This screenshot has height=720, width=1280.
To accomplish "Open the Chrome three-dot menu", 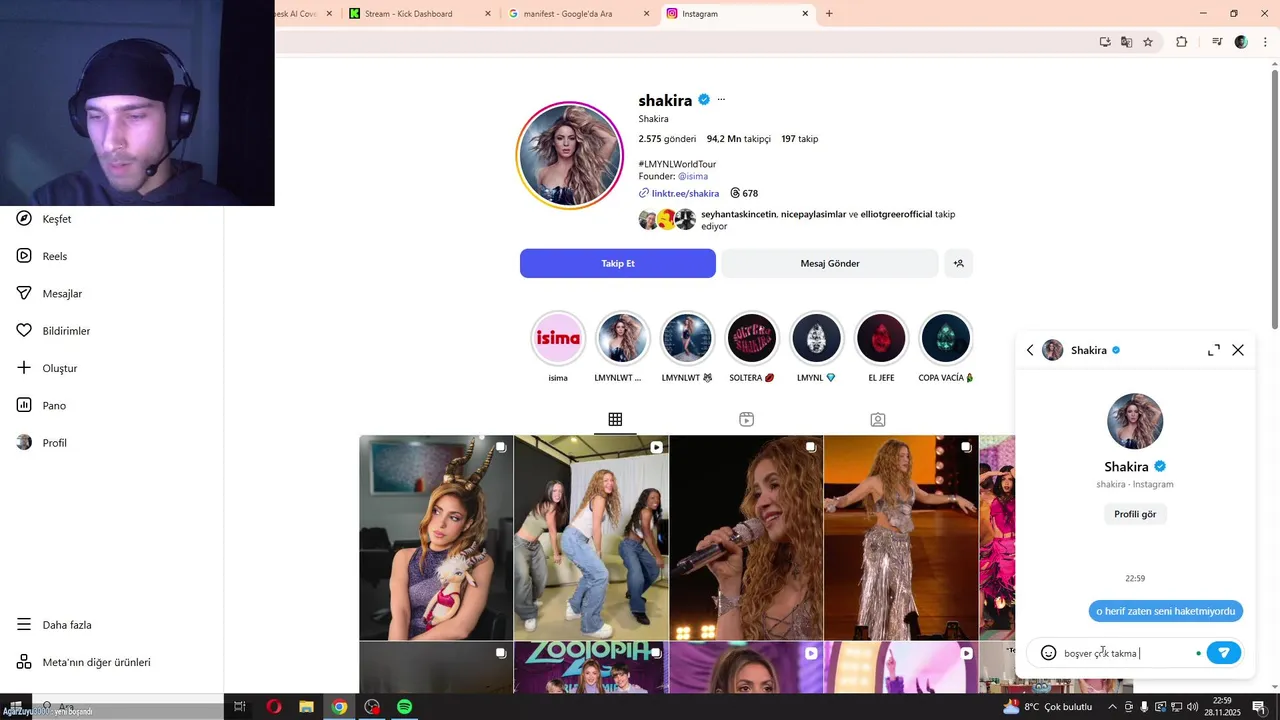I will 1263,42.
